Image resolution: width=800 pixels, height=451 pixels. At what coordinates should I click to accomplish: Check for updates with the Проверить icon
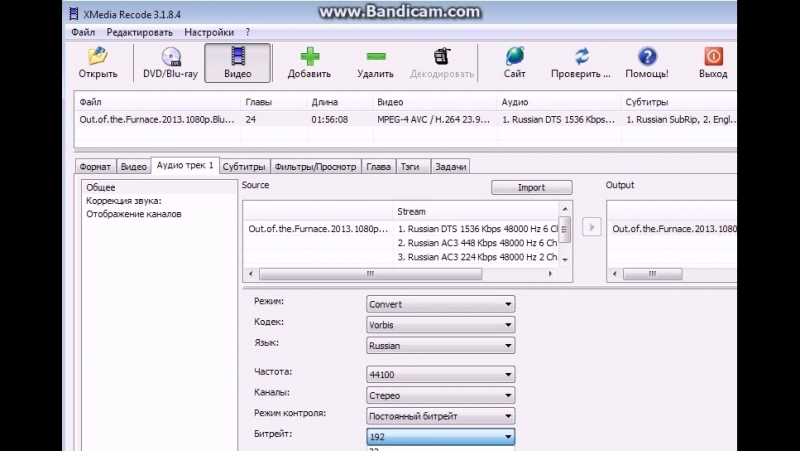(x=581, y=63)
